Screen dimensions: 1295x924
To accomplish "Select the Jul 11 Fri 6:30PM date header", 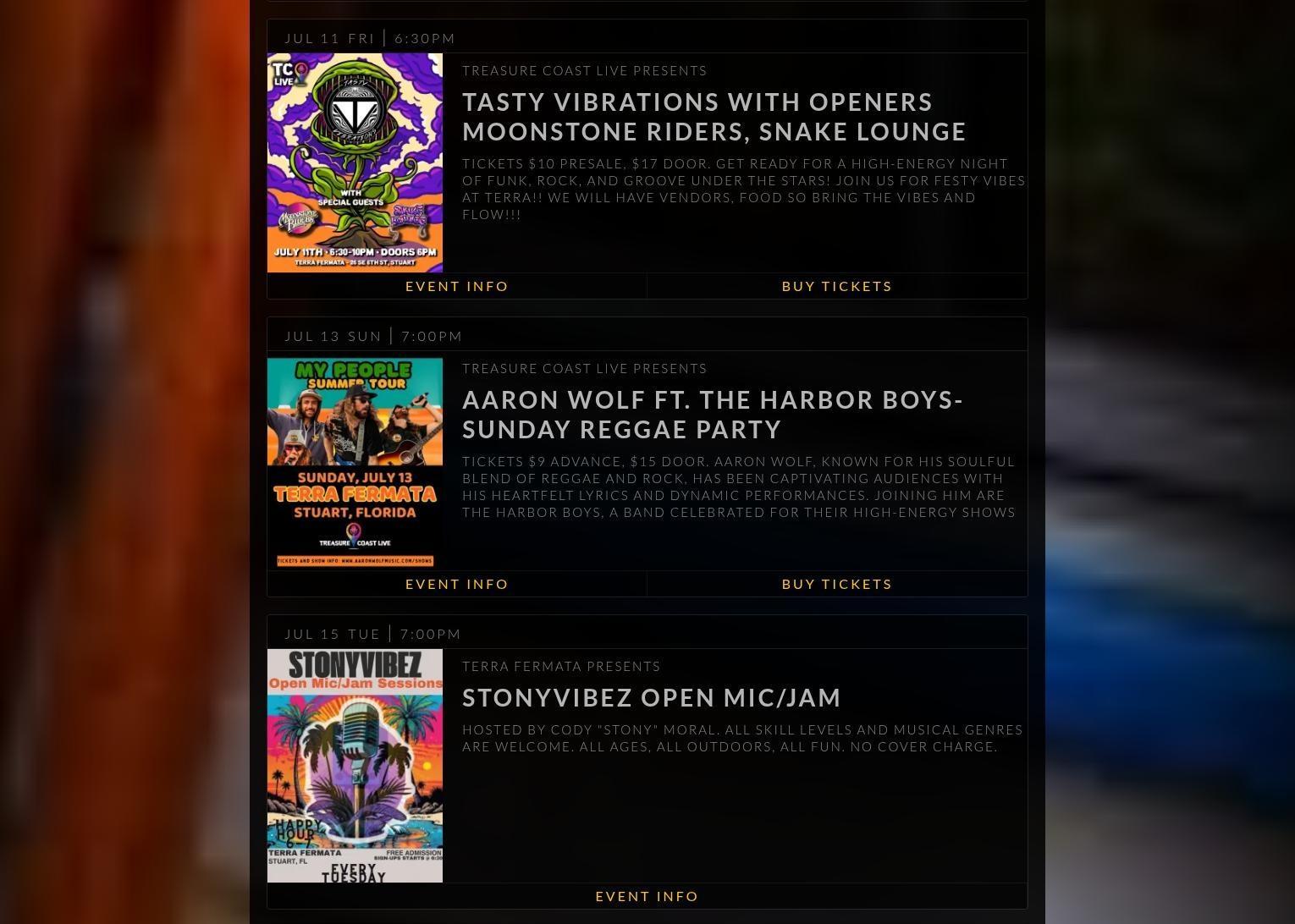I will [370, 38].
